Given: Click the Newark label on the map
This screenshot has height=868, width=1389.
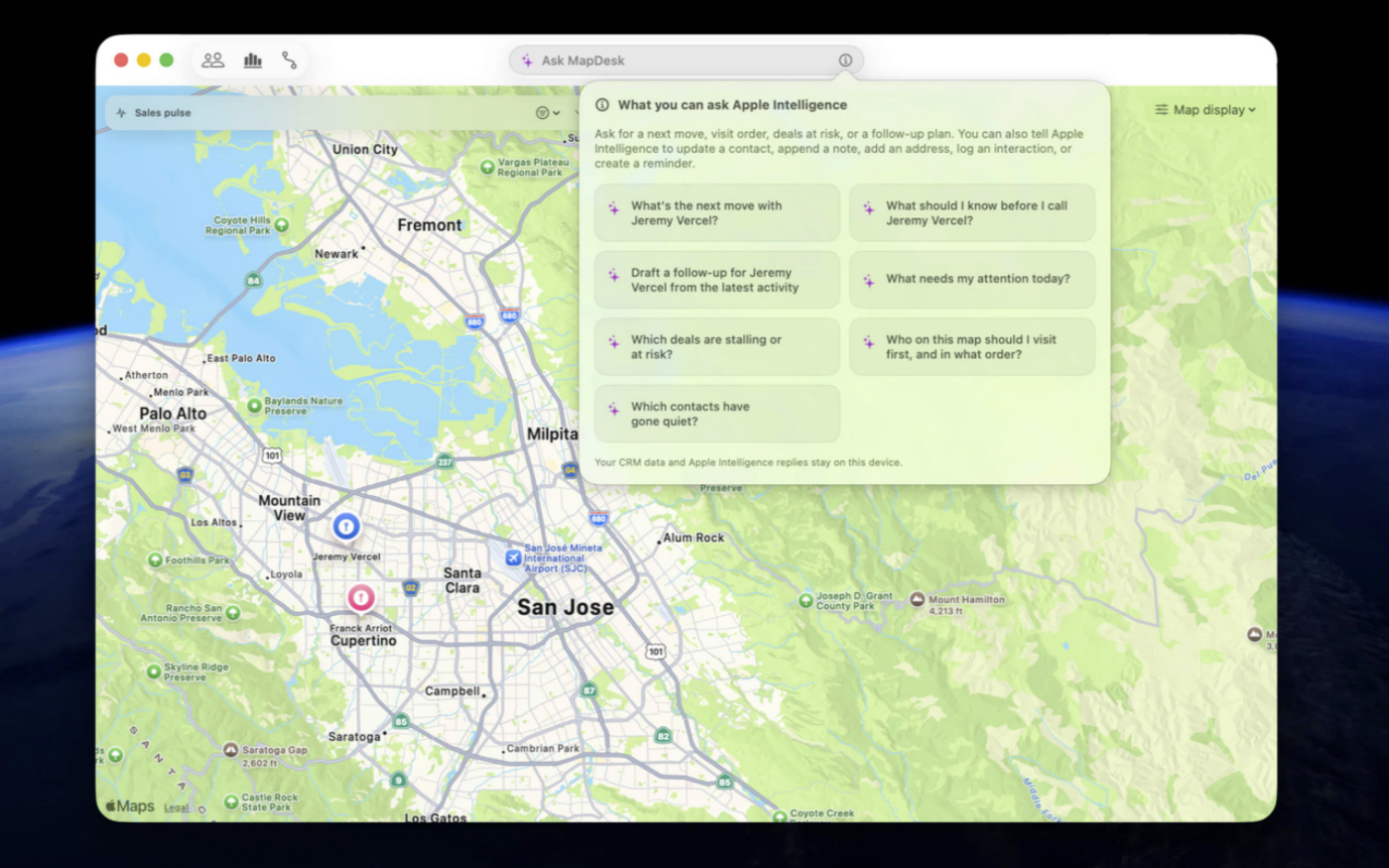Looking at the screenshot, I should (x=336, y=254).
